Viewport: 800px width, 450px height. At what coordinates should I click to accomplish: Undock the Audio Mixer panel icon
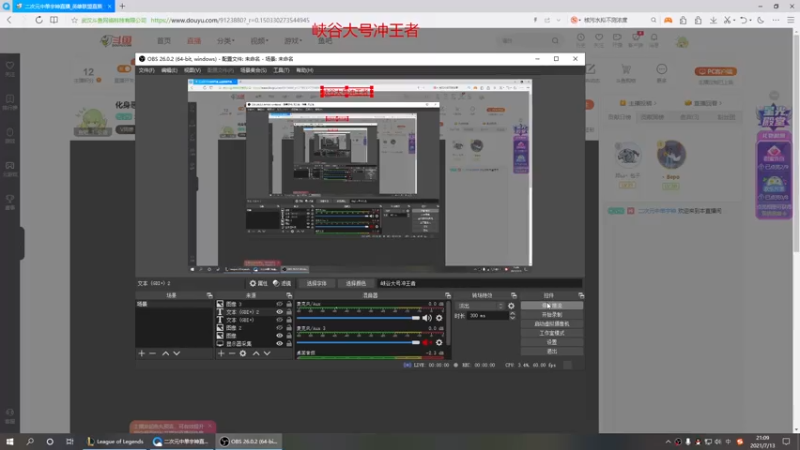(448, 295)
